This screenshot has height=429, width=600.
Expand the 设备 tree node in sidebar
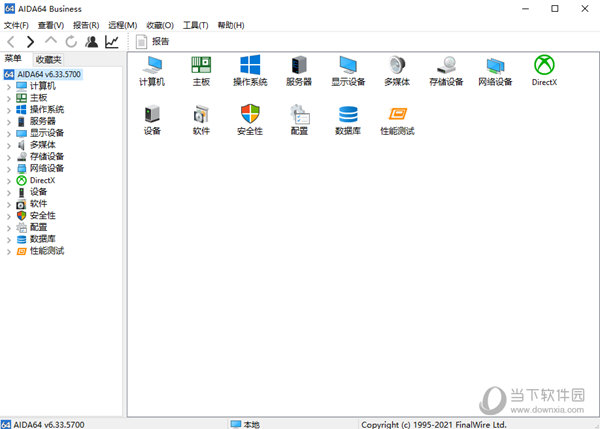pyautogui.click(x=9, y=193)
